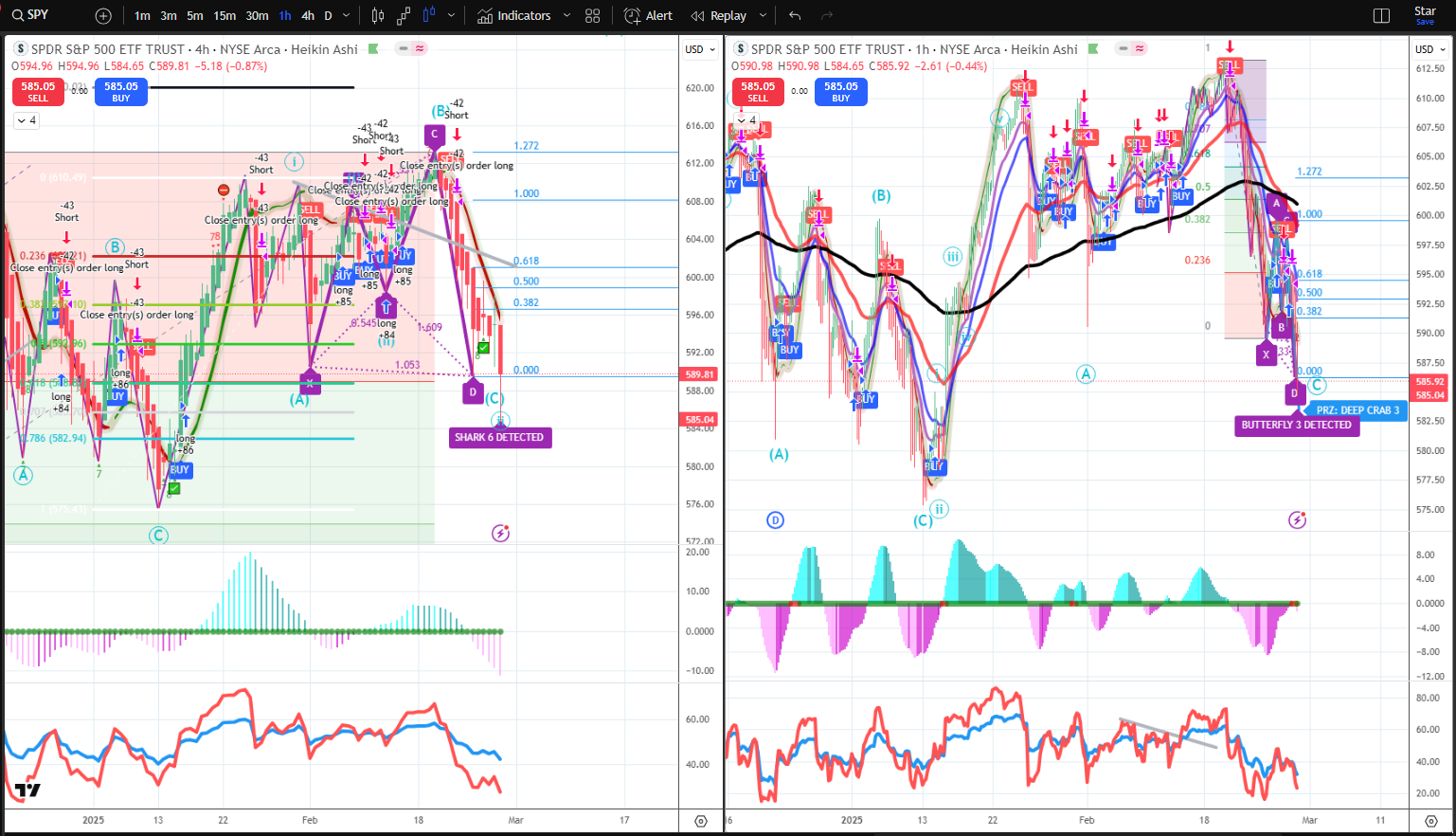Screen dimensions: 1456x836
Task: Select the D daily interval
Action: (x=328, y=16)
